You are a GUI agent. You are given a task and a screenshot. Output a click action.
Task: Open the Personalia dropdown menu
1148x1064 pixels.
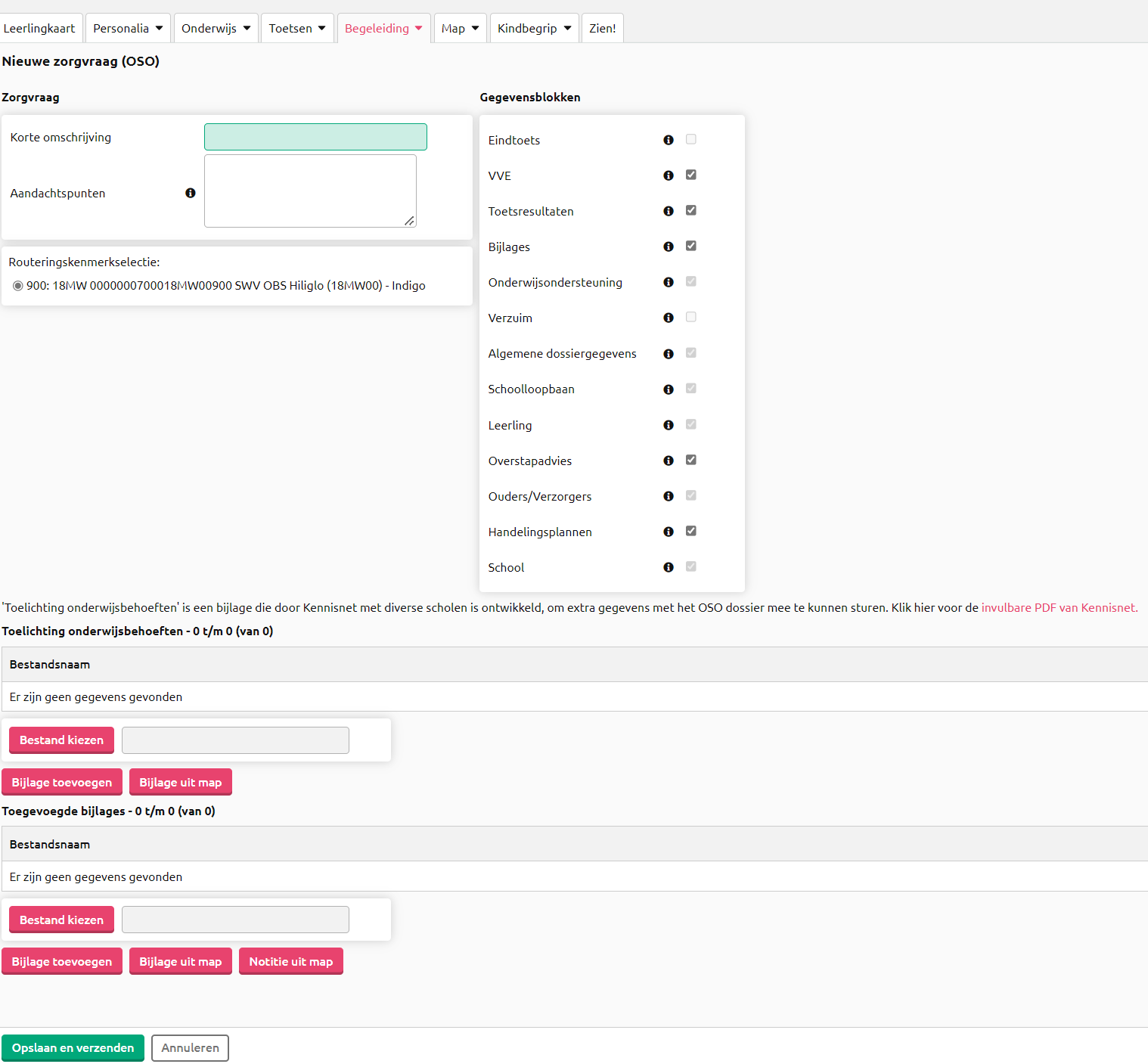[128, 29]
